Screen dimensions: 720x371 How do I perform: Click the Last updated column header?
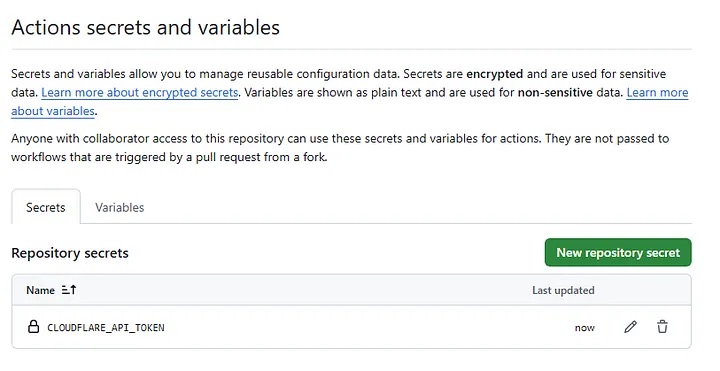pos(563,290)
